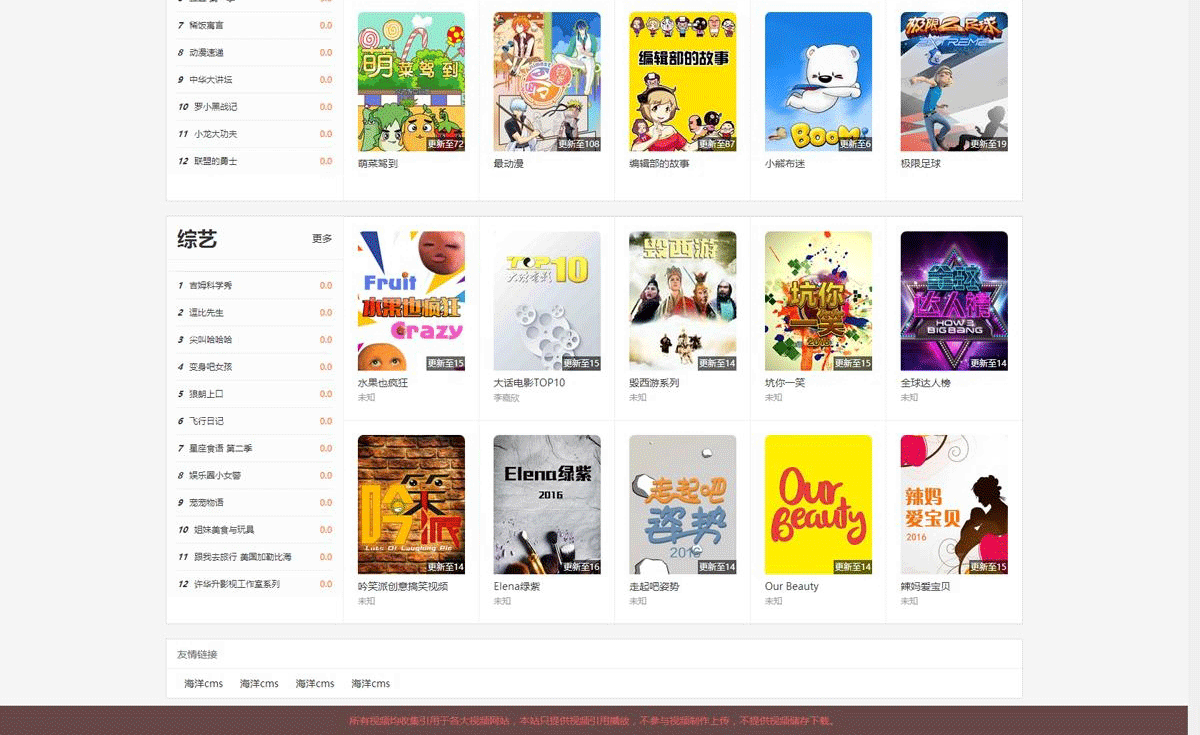Open ranking item 宠宠物语
The height and width of the screenshot is (735, 1200).
[x=206, y=502]
